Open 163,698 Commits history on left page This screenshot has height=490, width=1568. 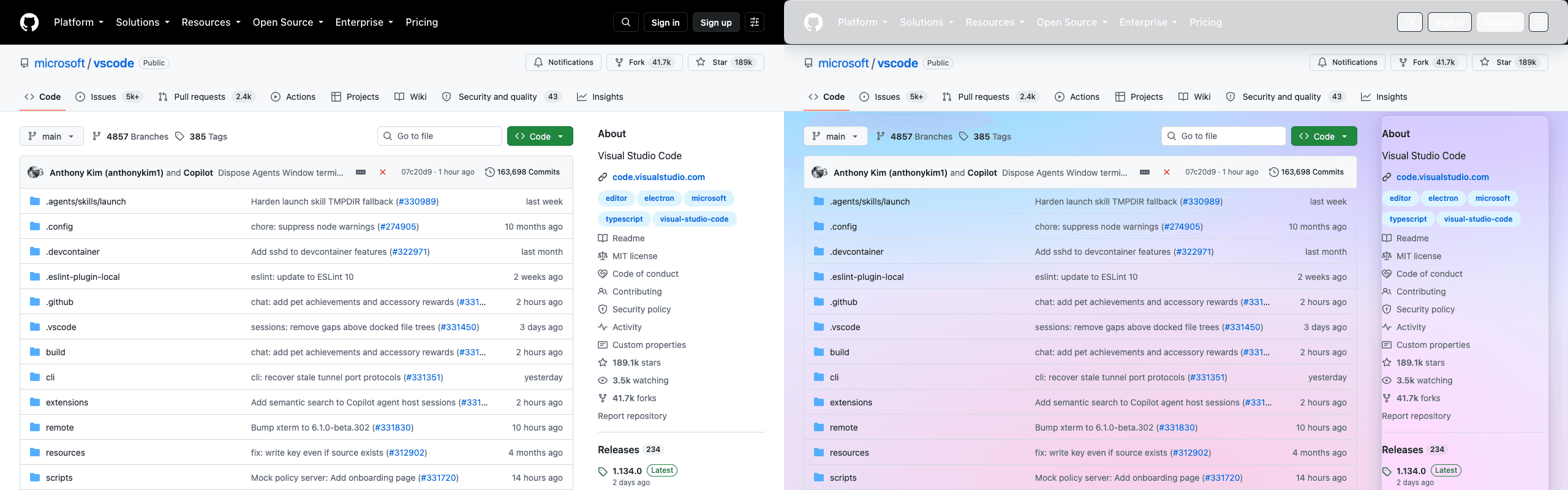522,172
